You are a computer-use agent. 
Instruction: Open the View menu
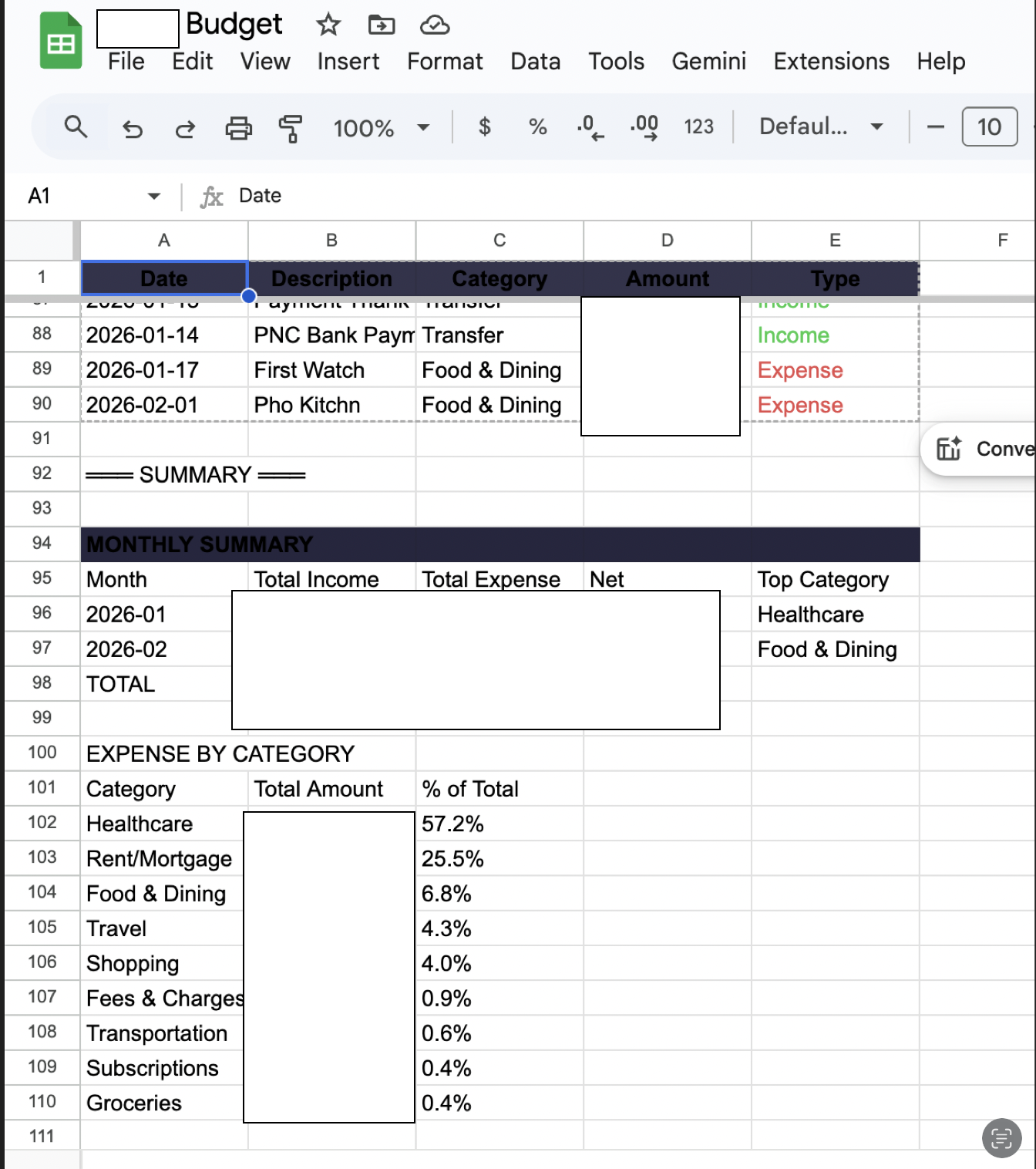[265, 61]
